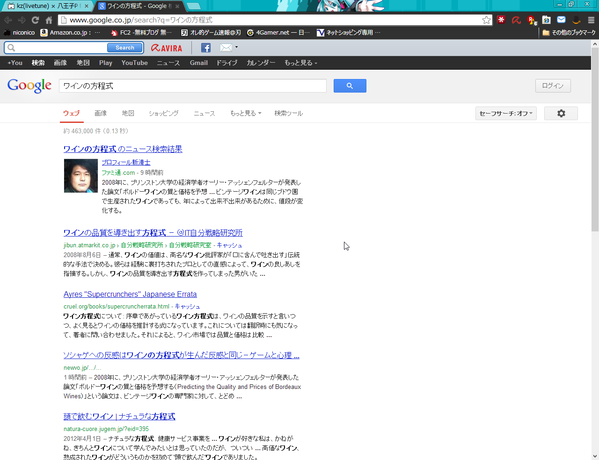Open Ayres "Supercrunchers" Japanese Errata result

pyautogui.click(x=130, y=294)
